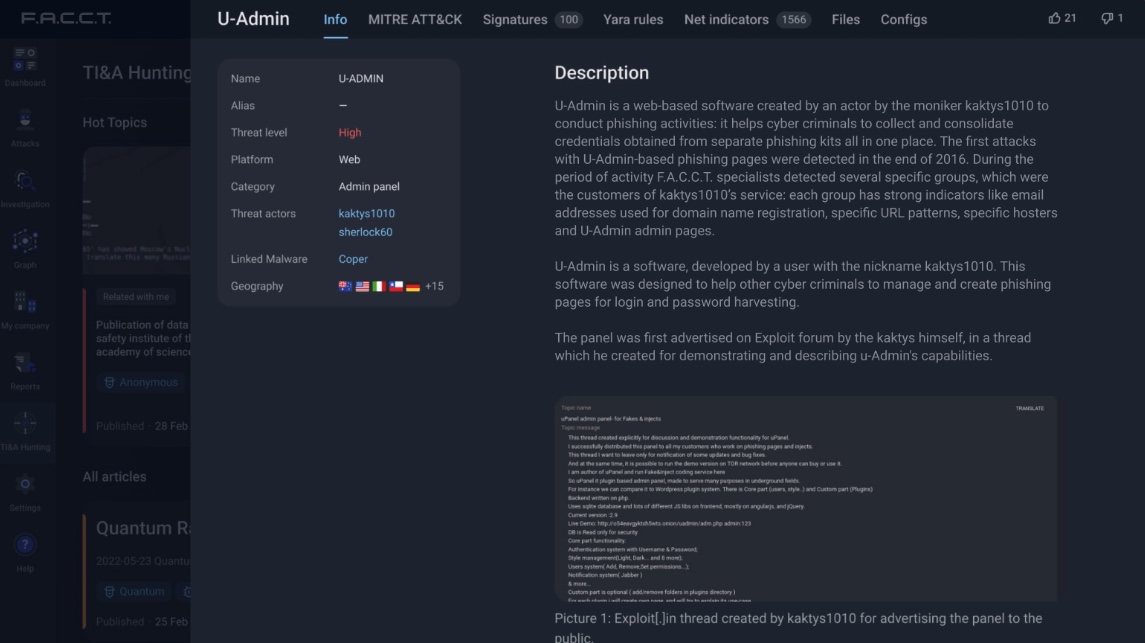Image resolution: width=1145 pixels, height=643 pixels.
Task: Select TI&A Hunting sidebar icon
Action: pos(25,425)
